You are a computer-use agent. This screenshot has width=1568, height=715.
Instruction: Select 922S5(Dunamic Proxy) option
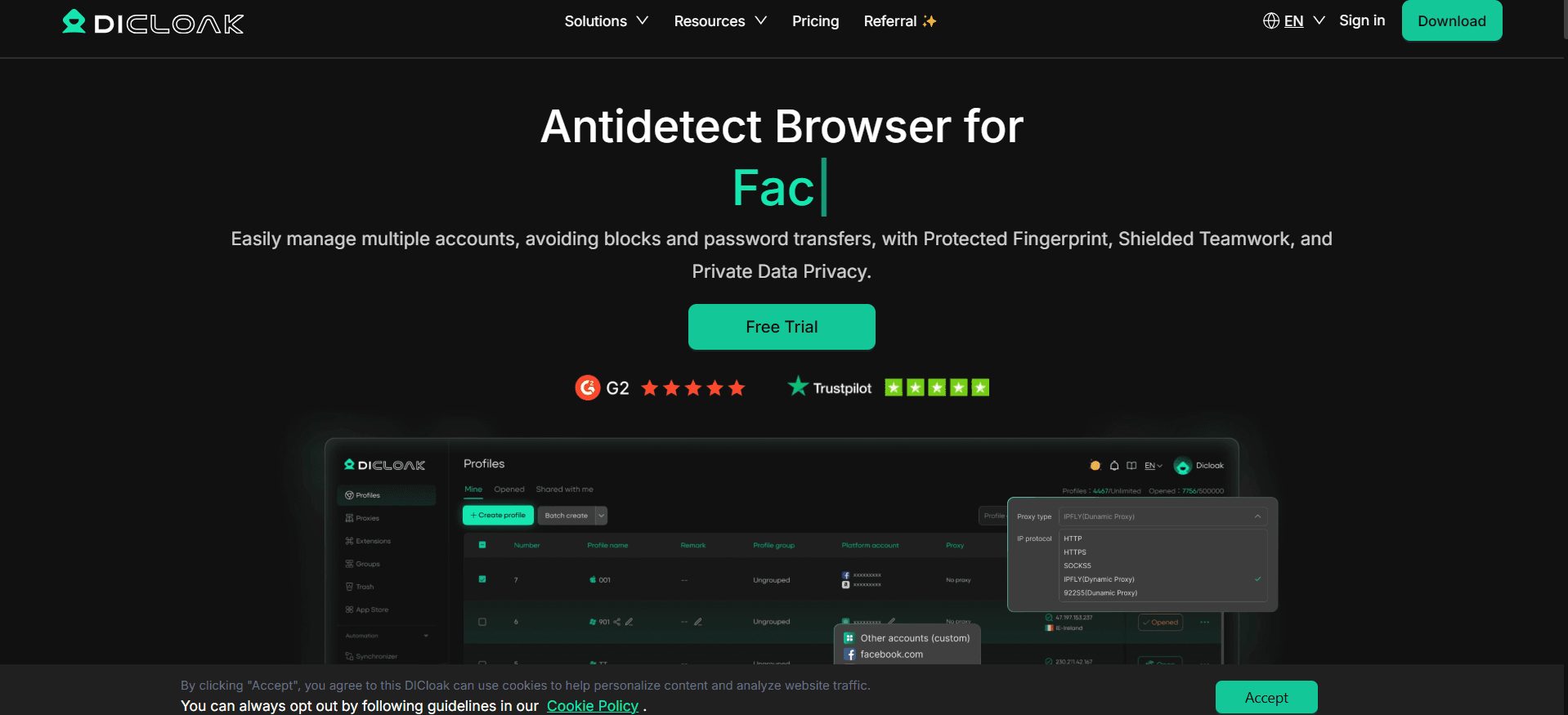[x=1100, y=593]
